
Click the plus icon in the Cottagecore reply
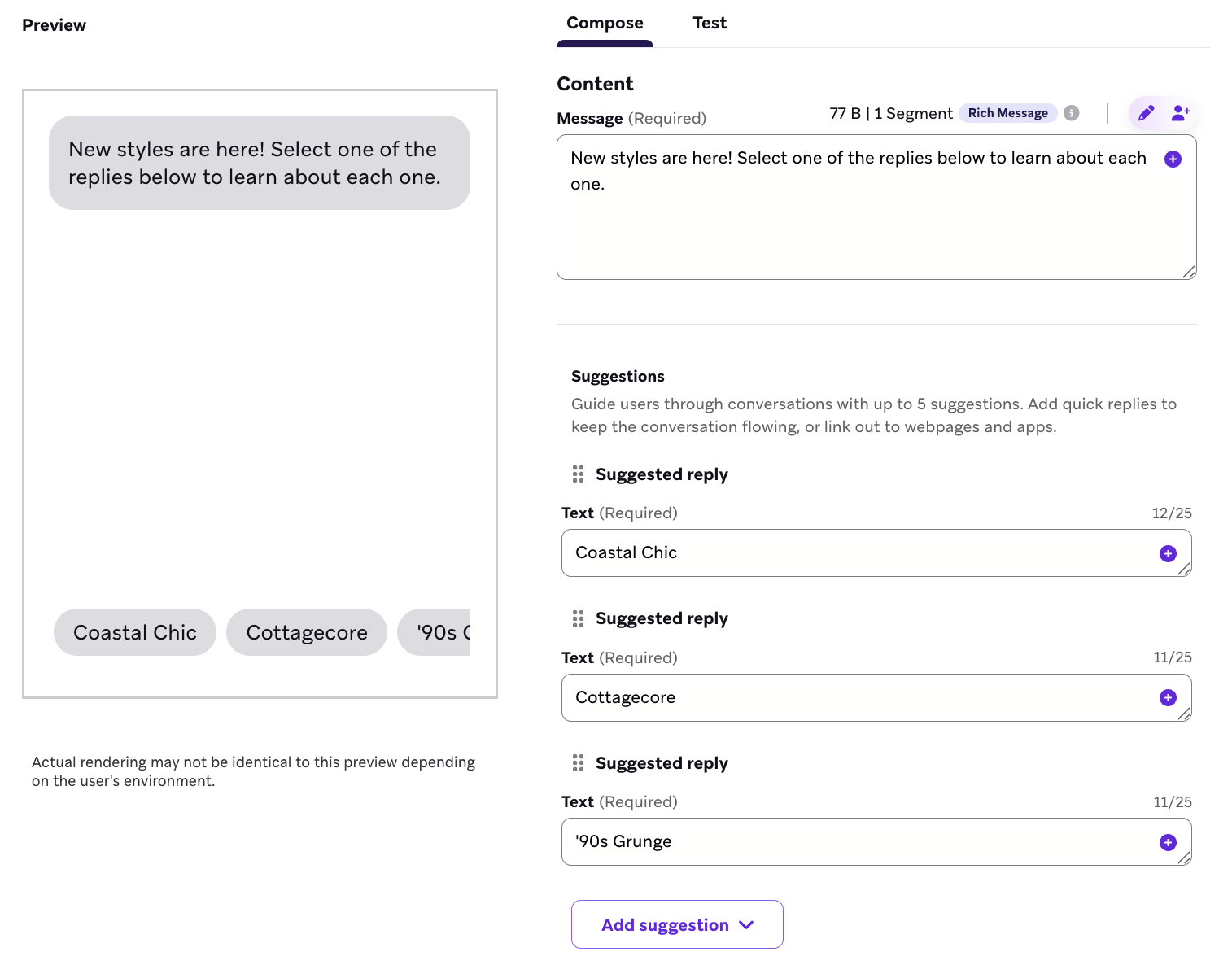(x=1168, y=697)
